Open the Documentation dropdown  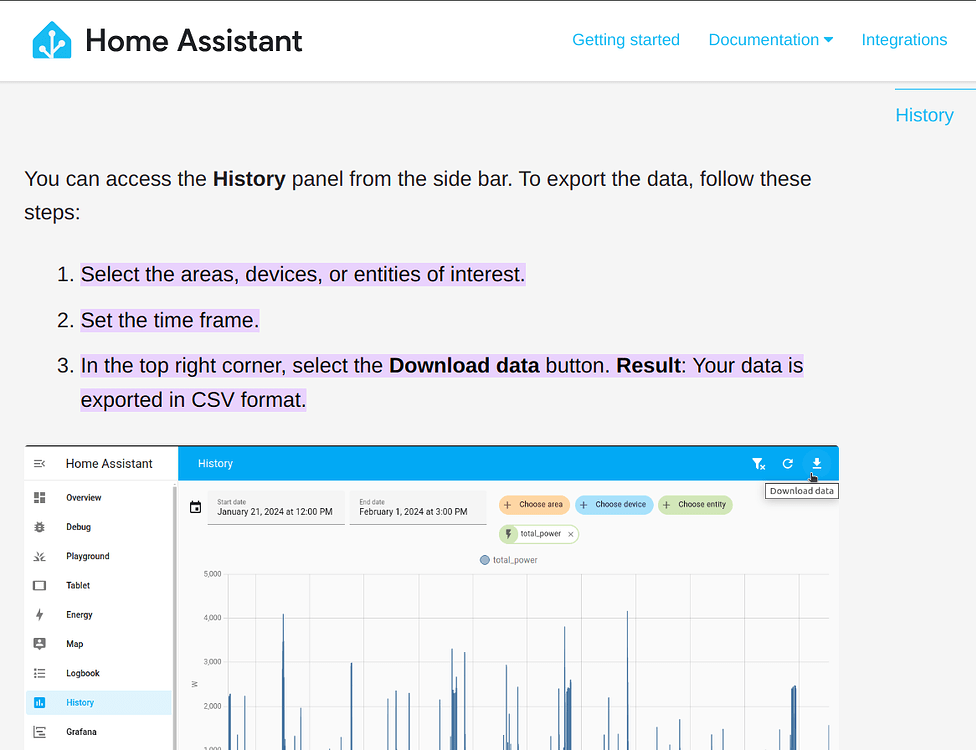771,39
